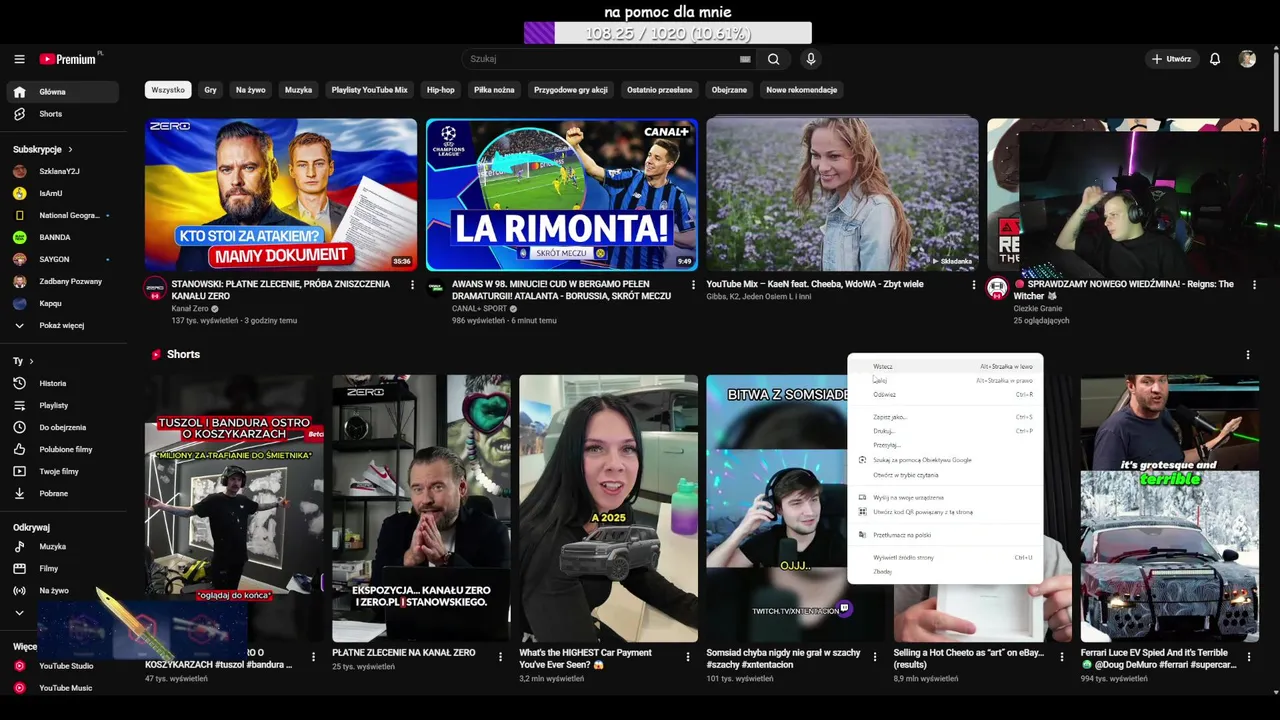This screenshot has width=1280, height=720.
Task: Choose Utwórz kod QR in the context menu
Action: pyautogui.click(x=945, y=512)
